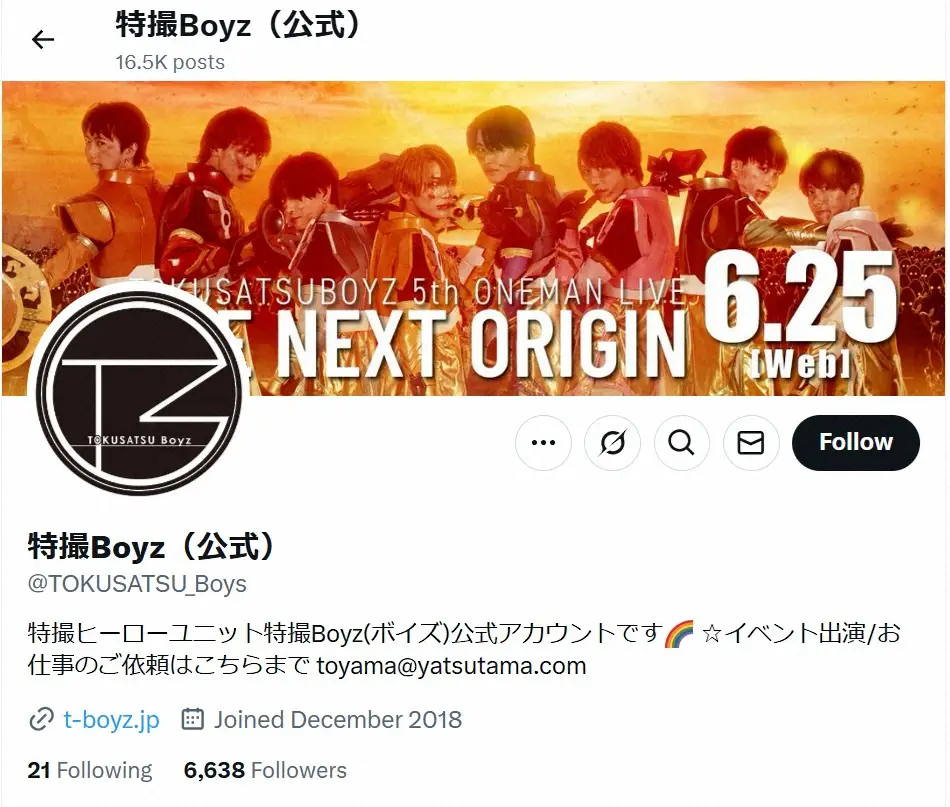Go back with the left arrow icon
The width and height of the screenshot is (950, 807).
[x=43, y=40]
